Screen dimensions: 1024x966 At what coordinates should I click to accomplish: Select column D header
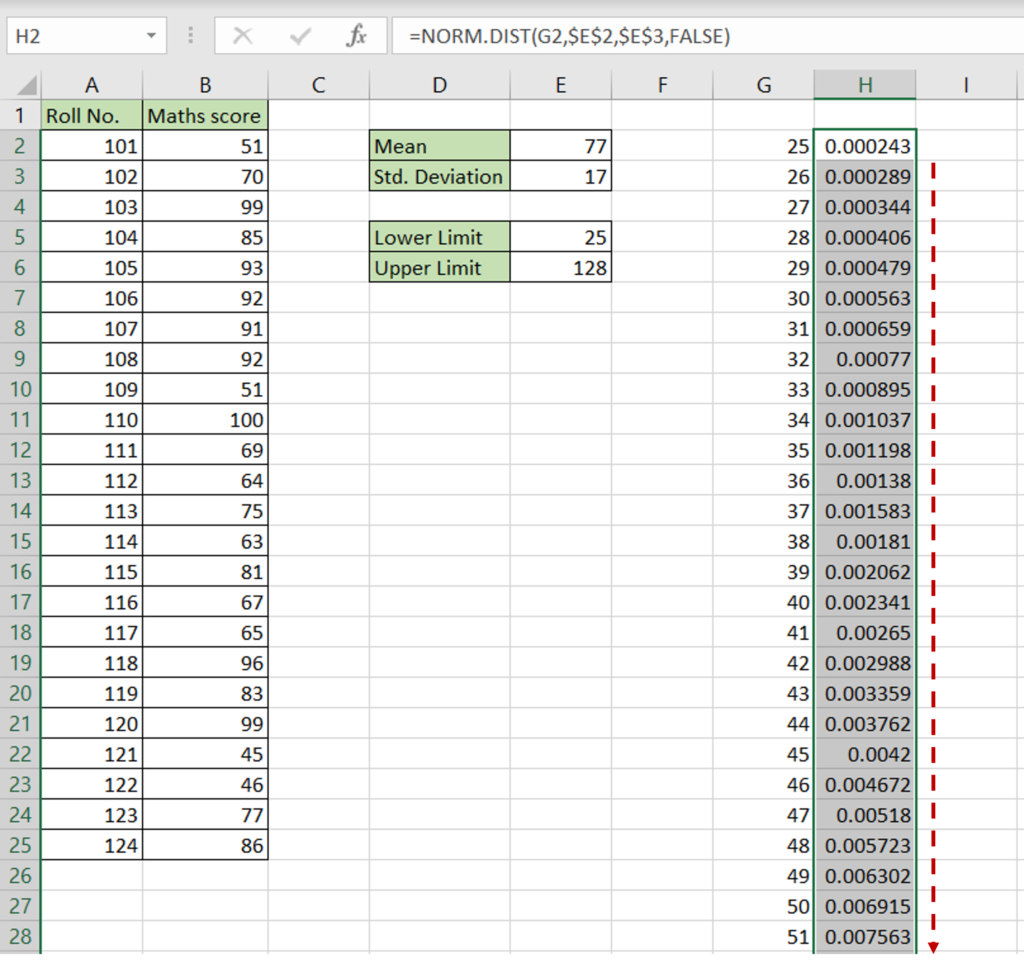[x=439, y=85]
